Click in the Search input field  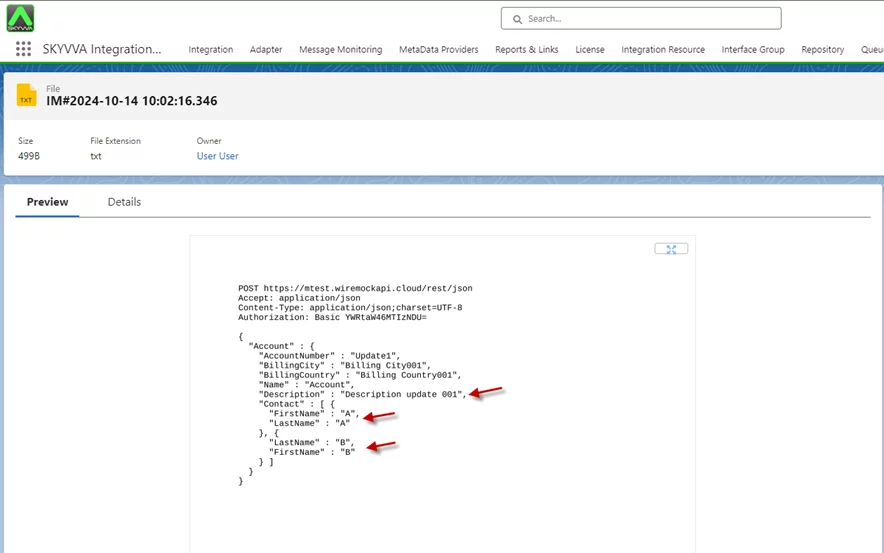pos(650,19)
